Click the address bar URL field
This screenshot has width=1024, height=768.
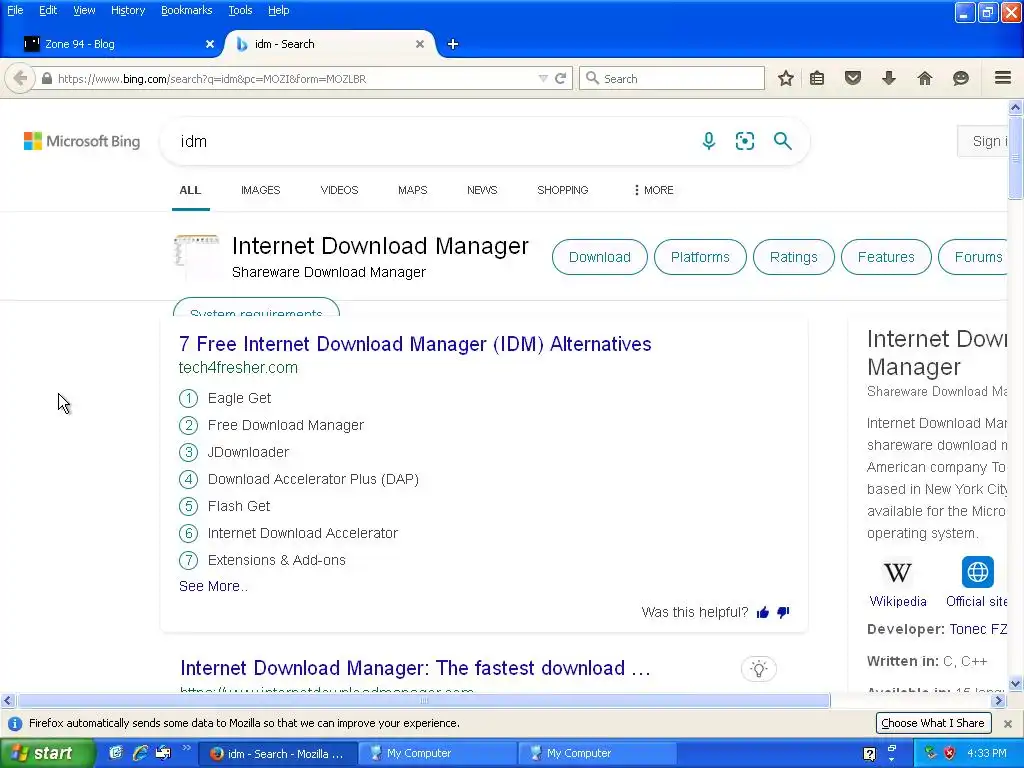click(294, 78)
